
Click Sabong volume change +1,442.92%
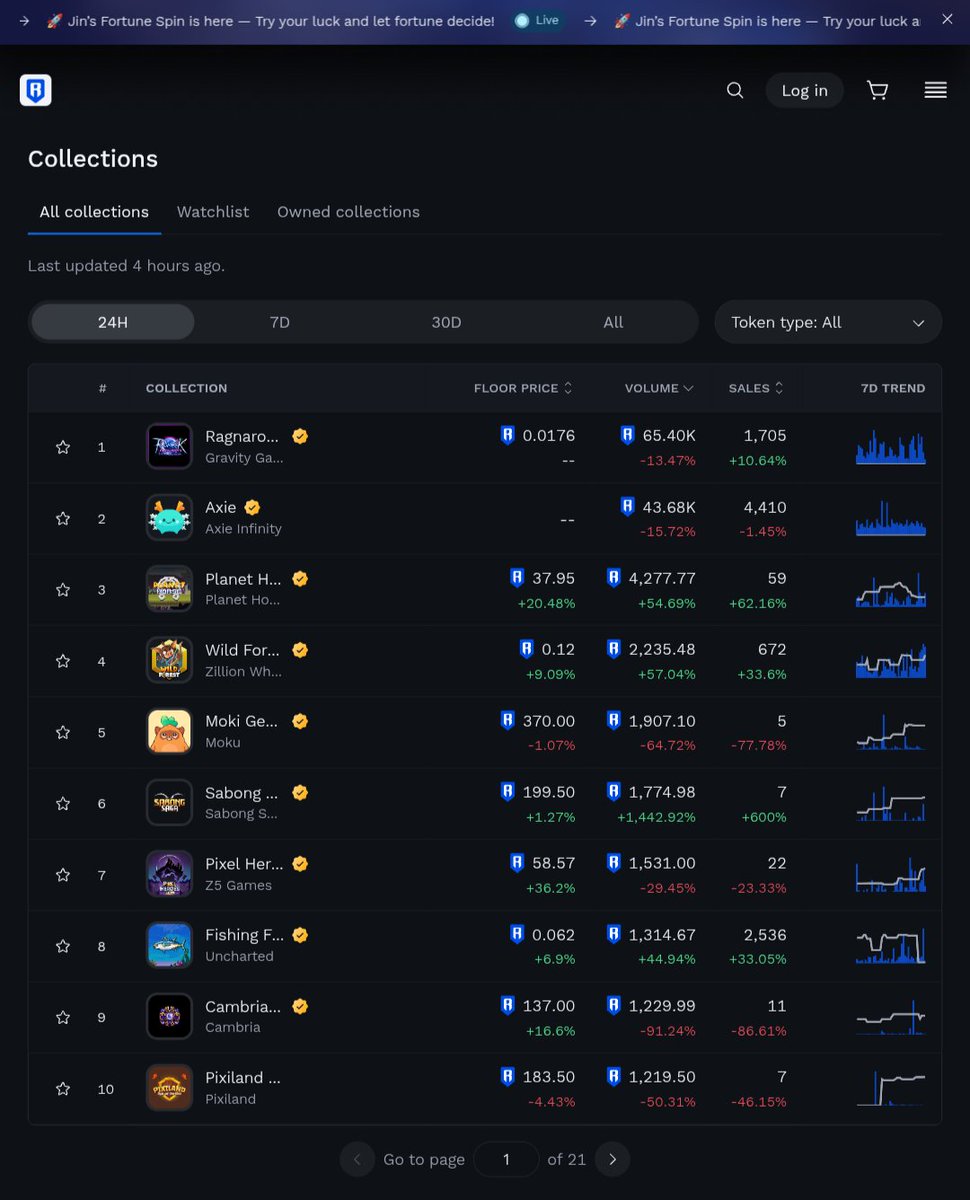pos(656,817)
